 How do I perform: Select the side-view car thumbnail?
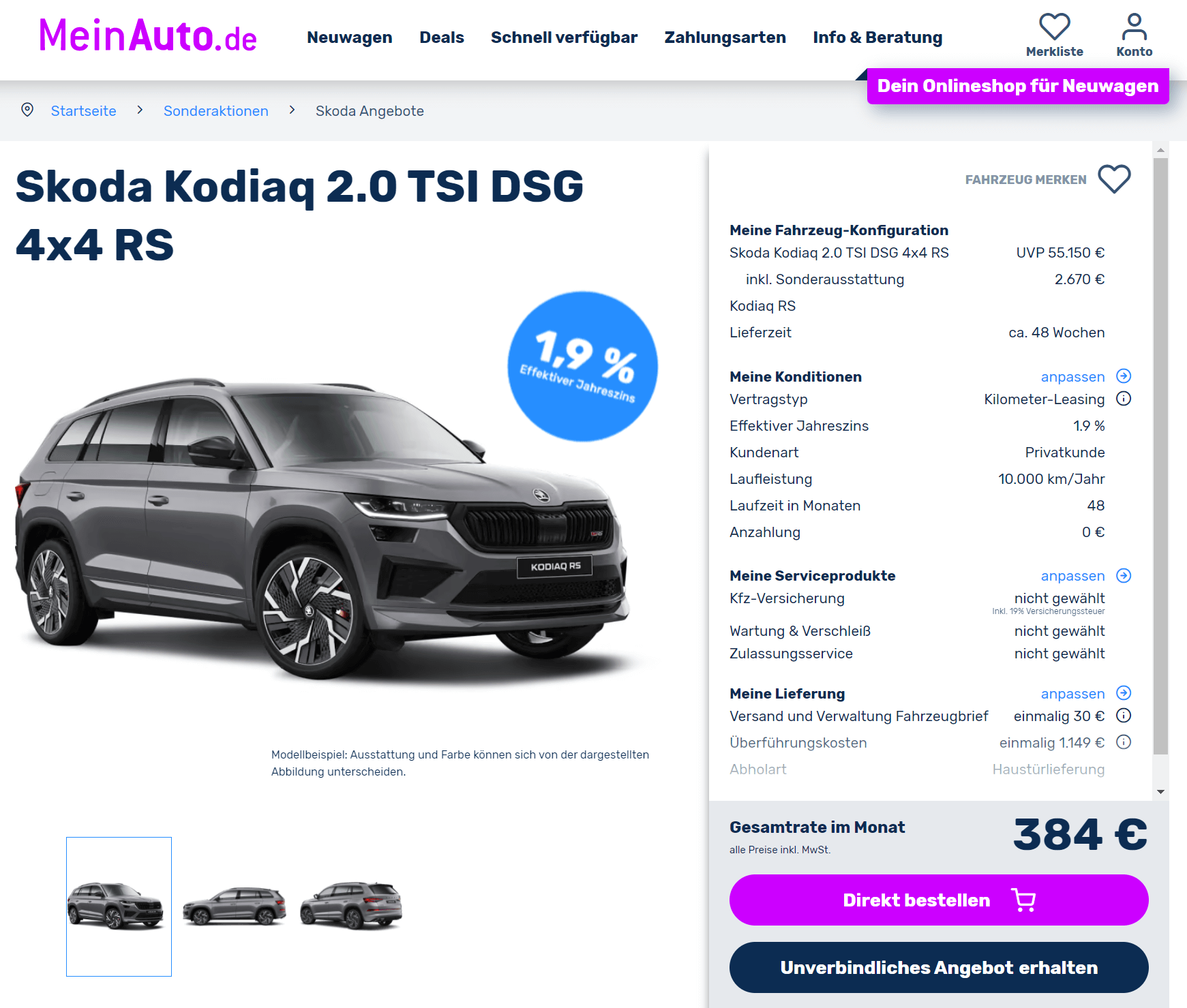(235, 906)
